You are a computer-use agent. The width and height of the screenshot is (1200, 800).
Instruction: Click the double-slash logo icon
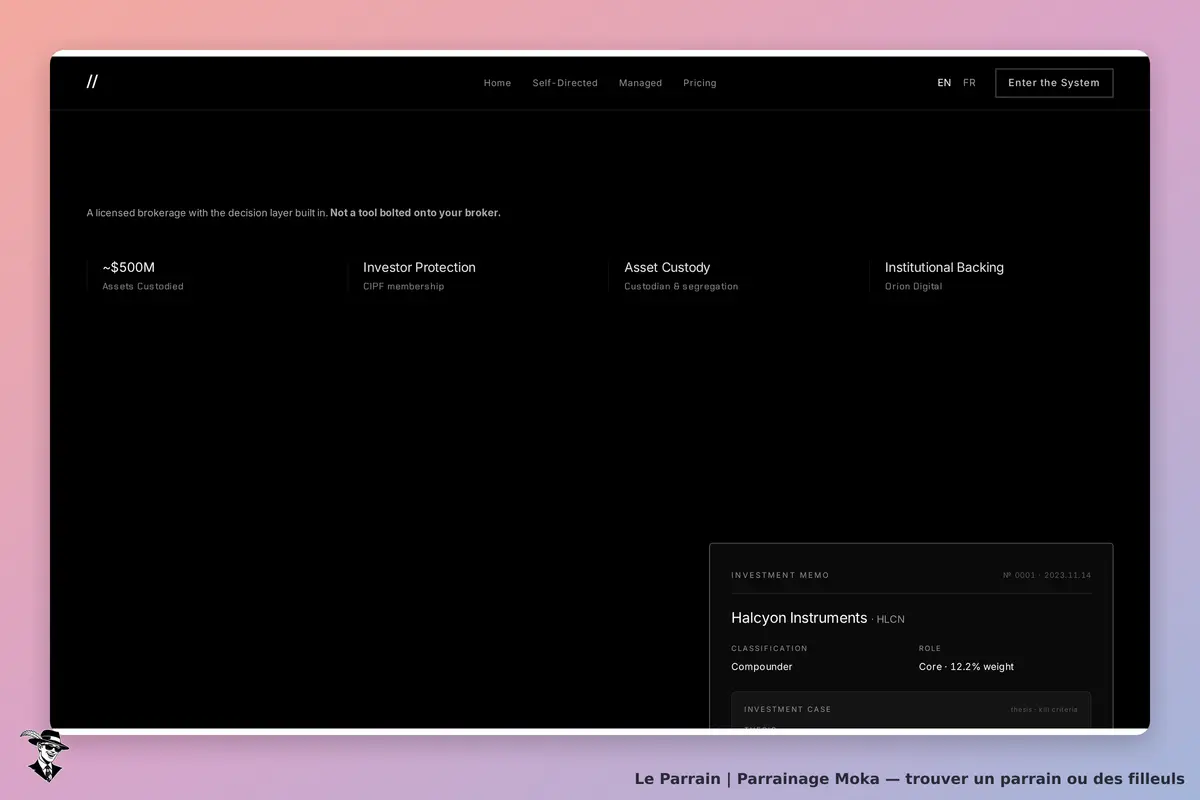tap(92, 82)
